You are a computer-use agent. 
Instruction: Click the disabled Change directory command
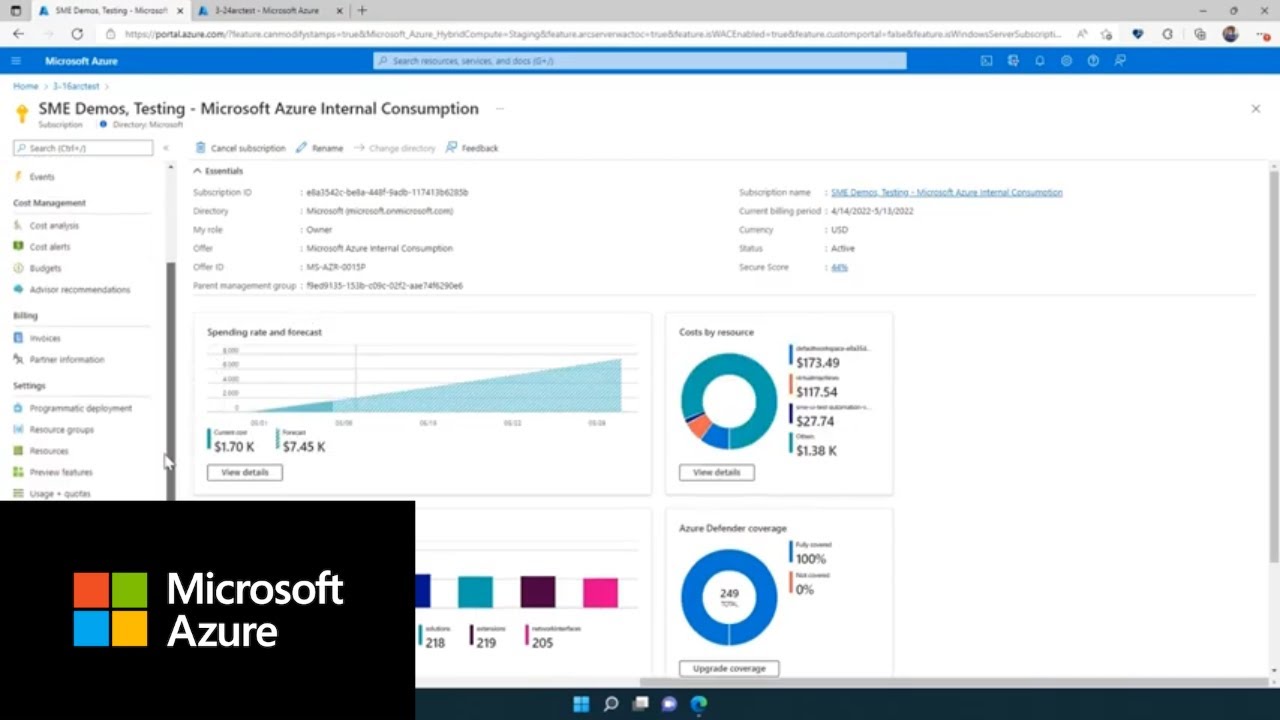(x=395, y=148)
